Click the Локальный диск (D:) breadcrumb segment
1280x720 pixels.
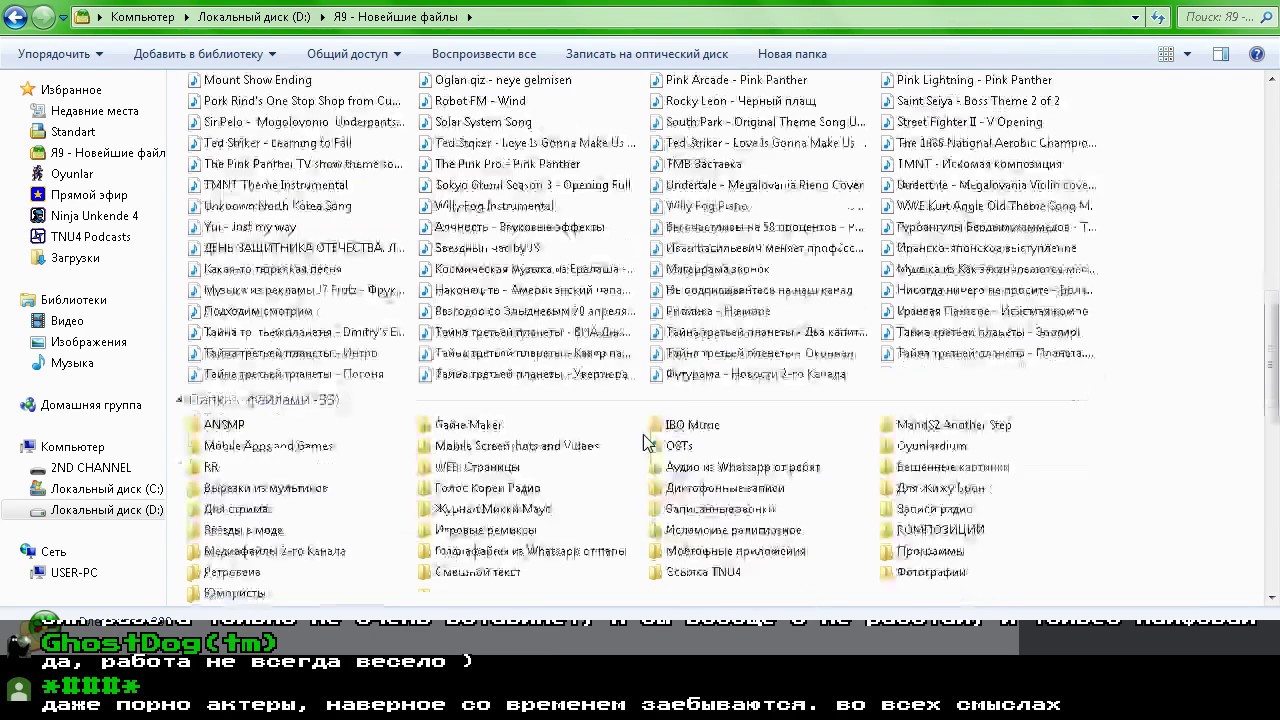tap(254, 17)
